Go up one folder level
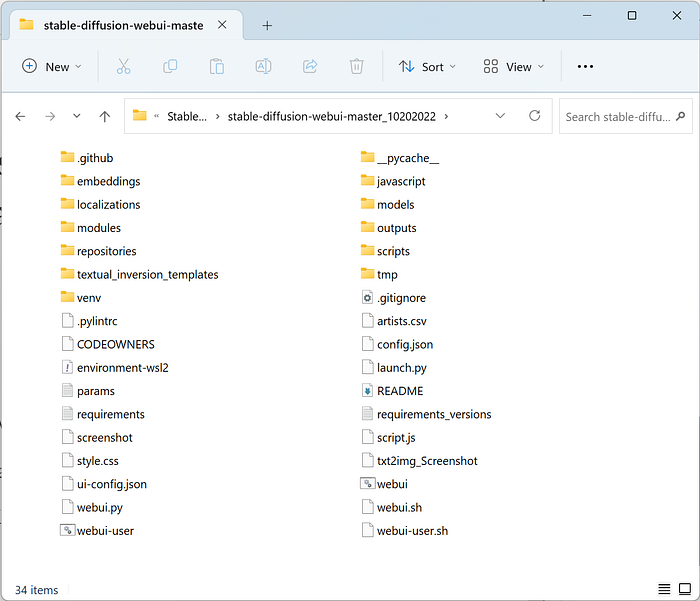The image size is (700, 601). coord(104,117)
